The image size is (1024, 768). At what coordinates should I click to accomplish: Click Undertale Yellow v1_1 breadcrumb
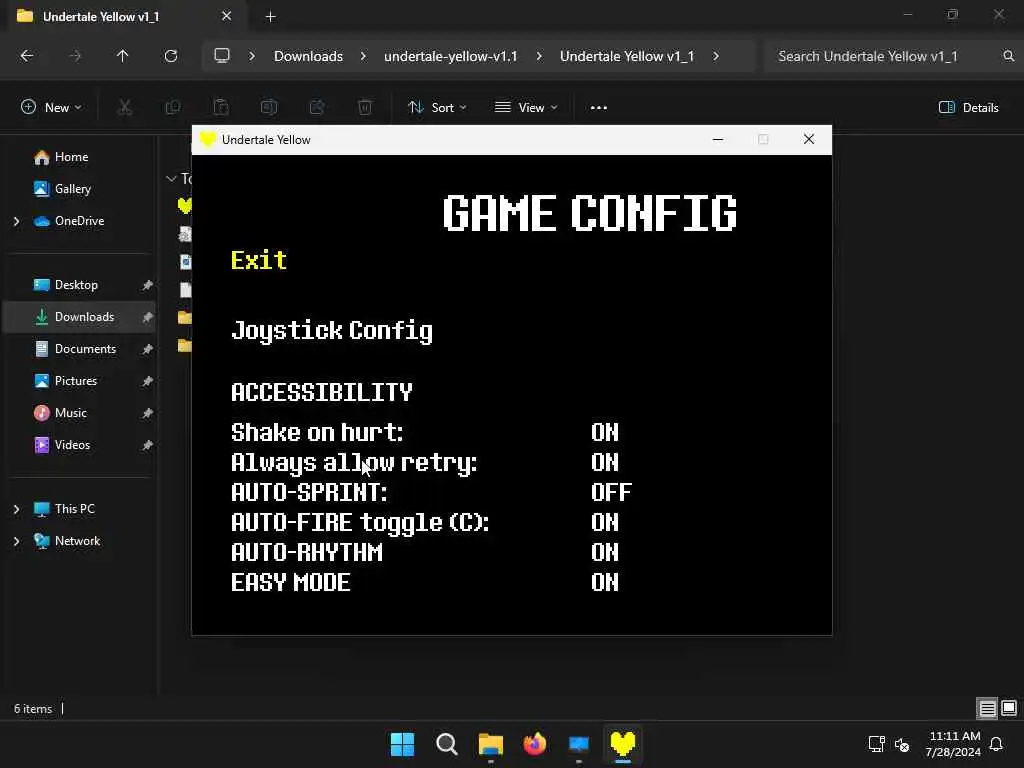click(x=627, y=56)
